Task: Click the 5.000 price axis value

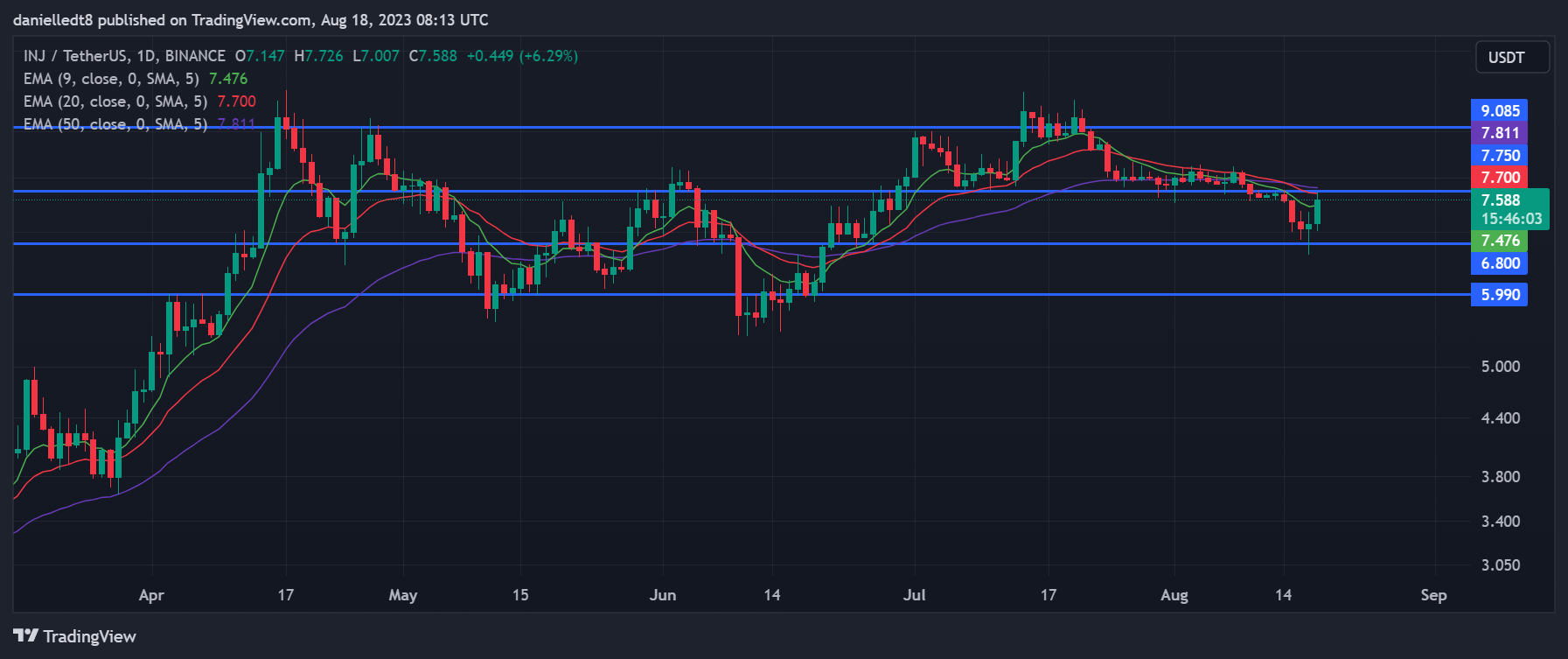Action: [1501, 367]
